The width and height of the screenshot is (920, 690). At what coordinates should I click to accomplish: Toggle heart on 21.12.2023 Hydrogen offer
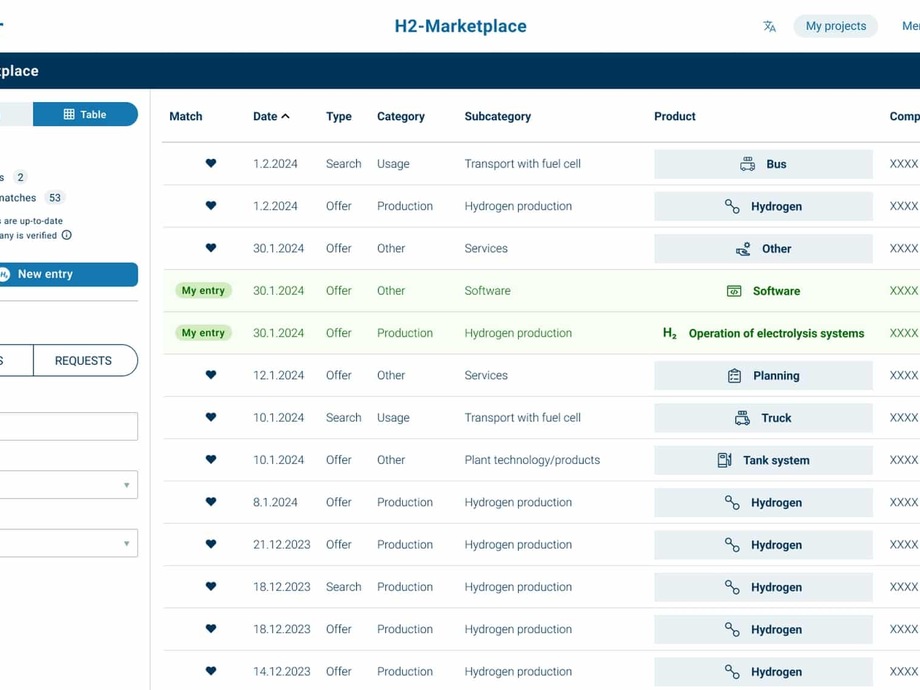[x=211, y=545]
